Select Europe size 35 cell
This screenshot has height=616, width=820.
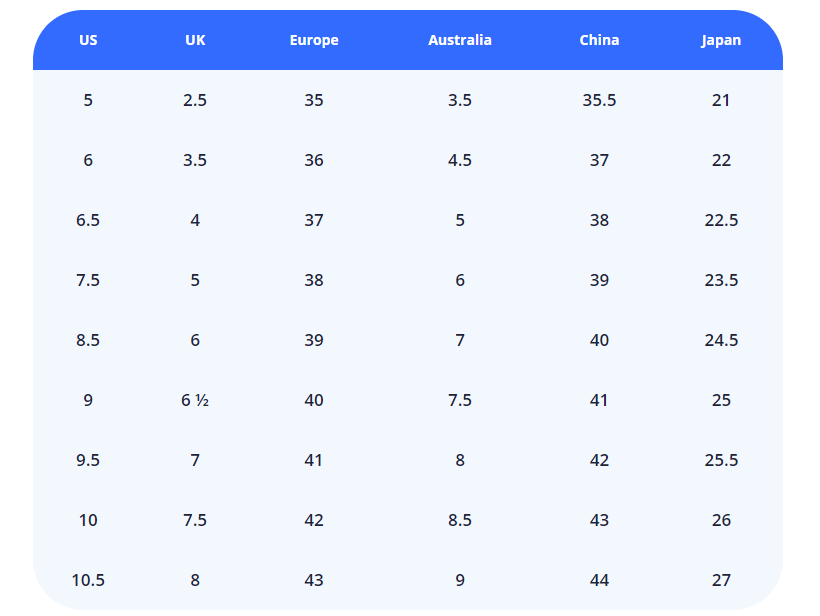pyautogui.click(x=314, y=100)
